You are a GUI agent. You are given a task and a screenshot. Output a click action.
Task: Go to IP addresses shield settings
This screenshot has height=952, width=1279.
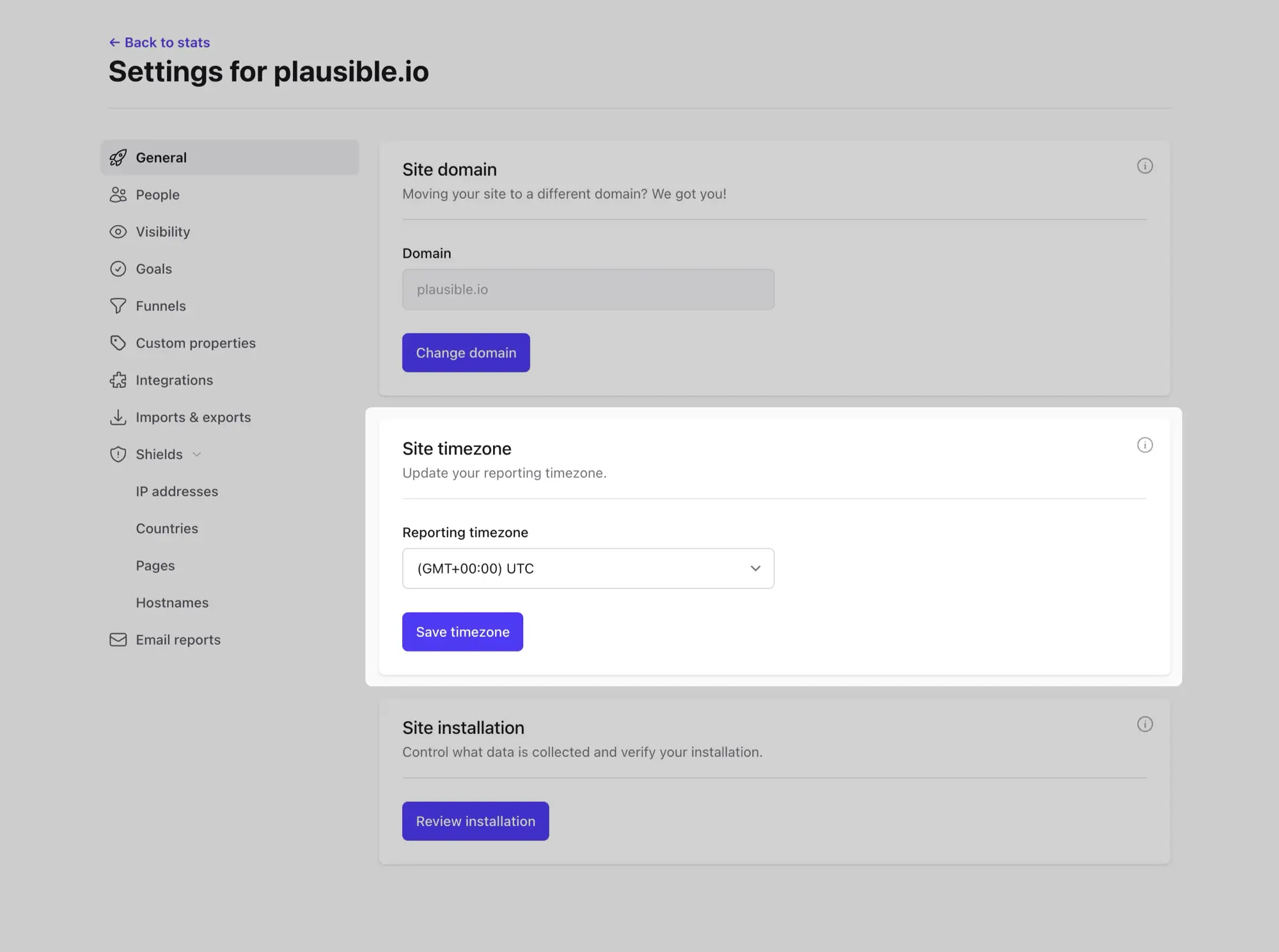[x=177, y=491]
